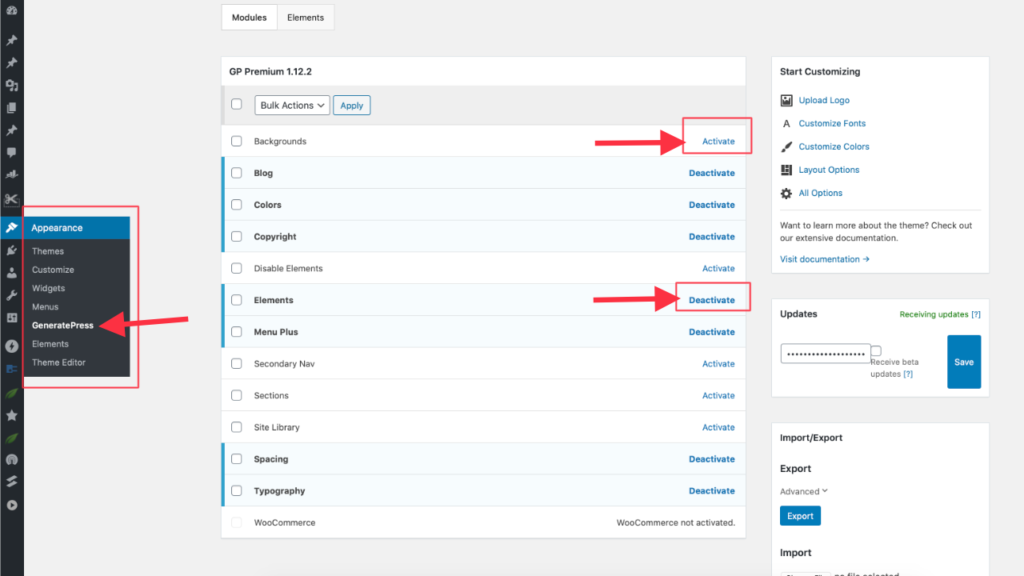Open the Bulk Actions dropdown
This screenshot has height=576, width=1024.
[x=291, y=105]
